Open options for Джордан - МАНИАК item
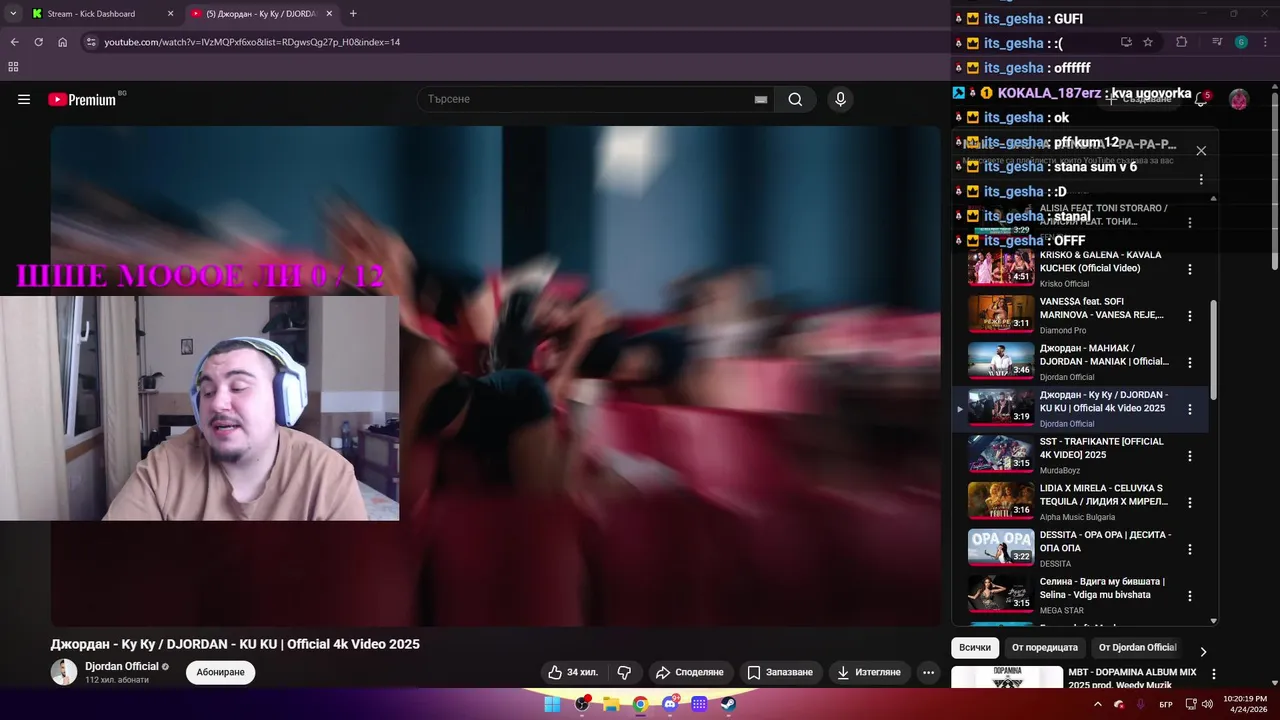 (1190, 362)
